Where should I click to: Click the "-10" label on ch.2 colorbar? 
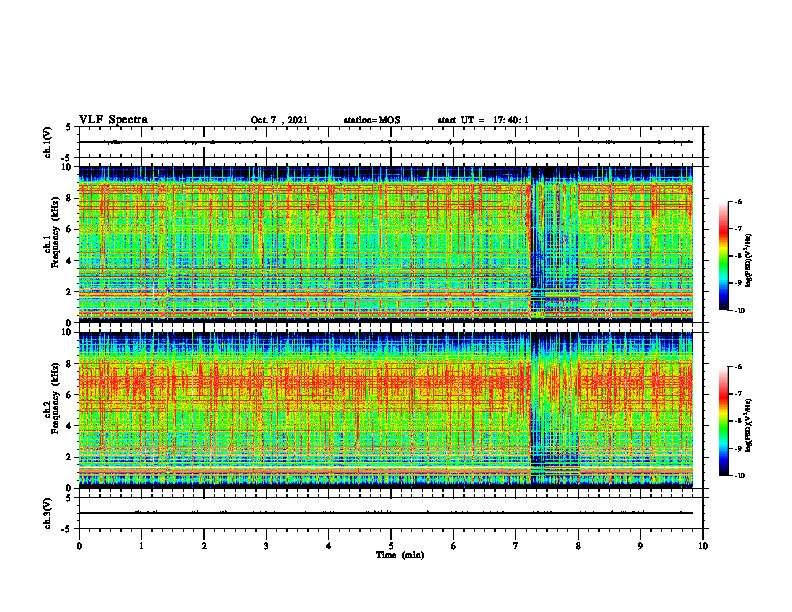pos(739,476)
